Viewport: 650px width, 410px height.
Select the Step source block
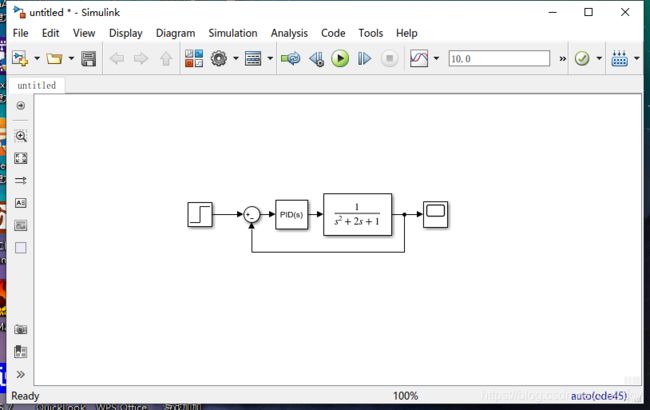pyautogui.click(x=200, y=214)
